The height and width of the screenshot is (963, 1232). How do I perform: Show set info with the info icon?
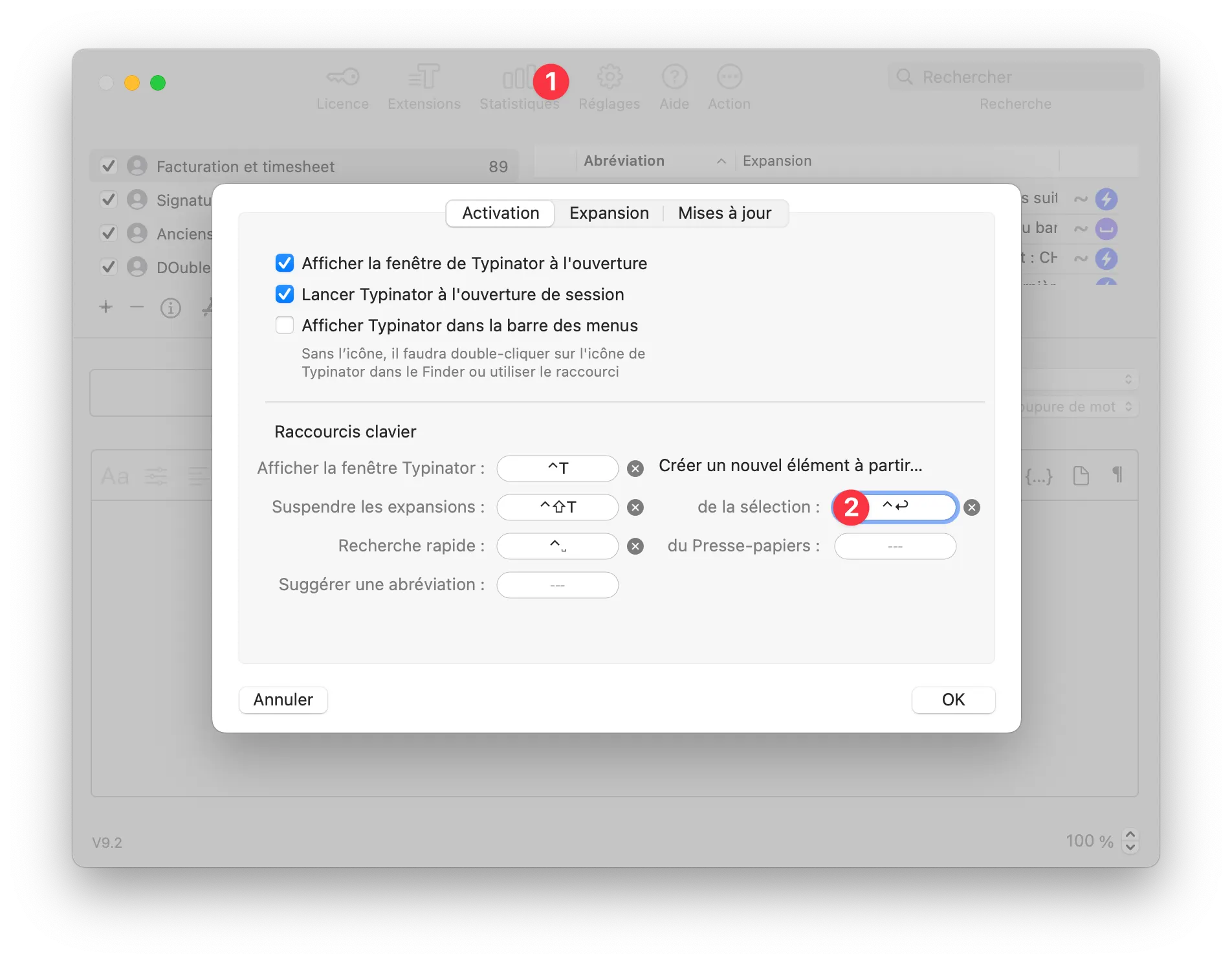click(x=170, y=308)
